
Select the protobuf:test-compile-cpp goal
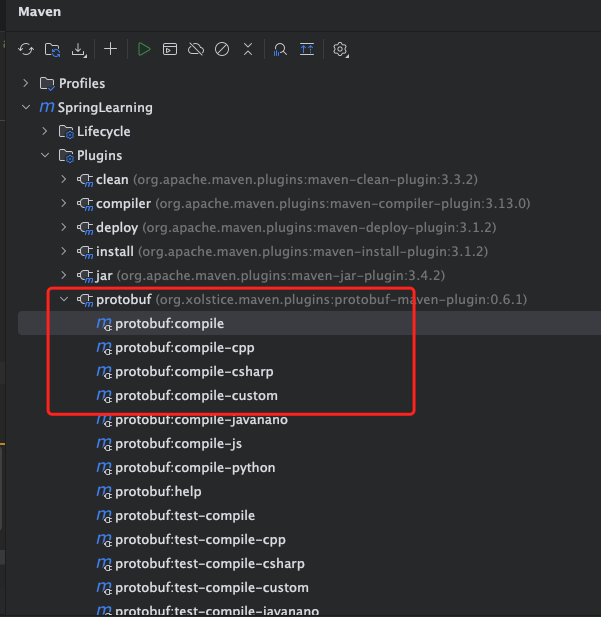point(200,540)
